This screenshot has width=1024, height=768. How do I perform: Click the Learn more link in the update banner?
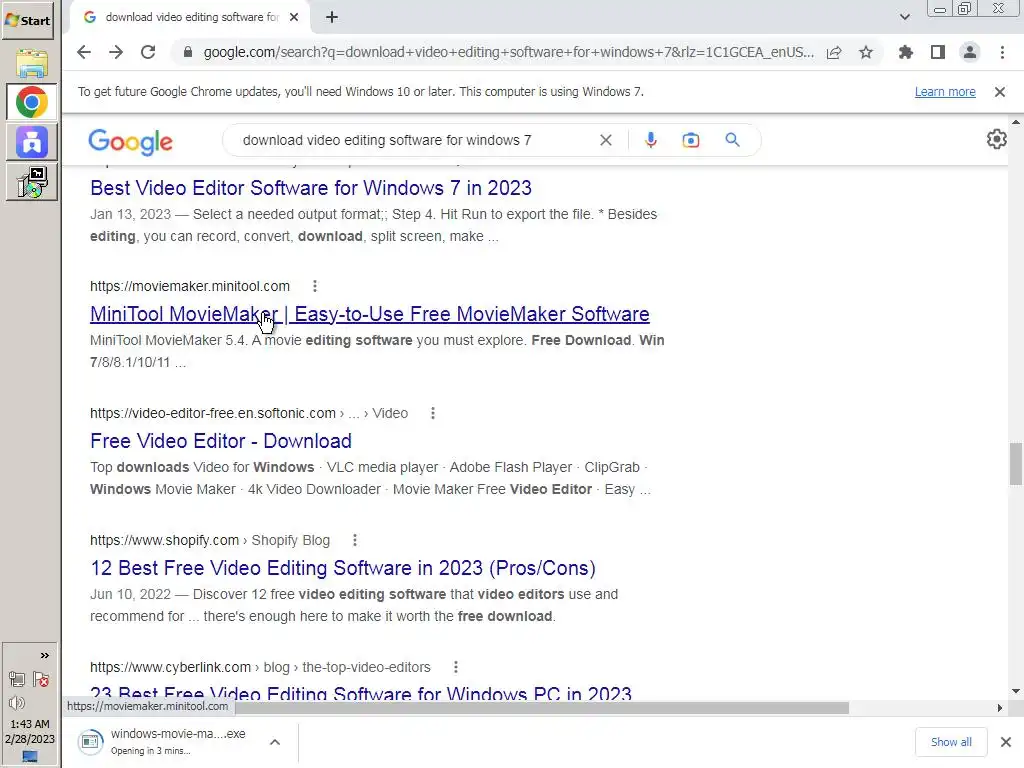tap(945, 91)
